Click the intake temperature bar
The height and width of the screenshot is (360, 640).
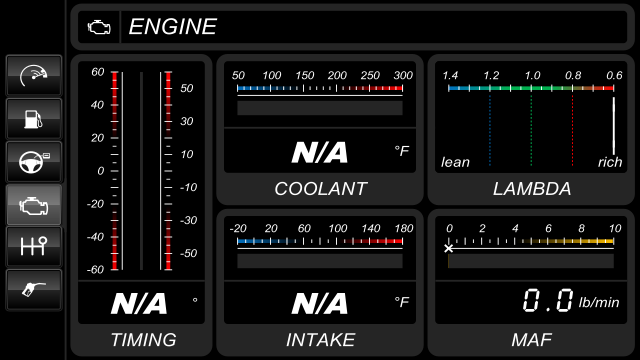(320, 261)
